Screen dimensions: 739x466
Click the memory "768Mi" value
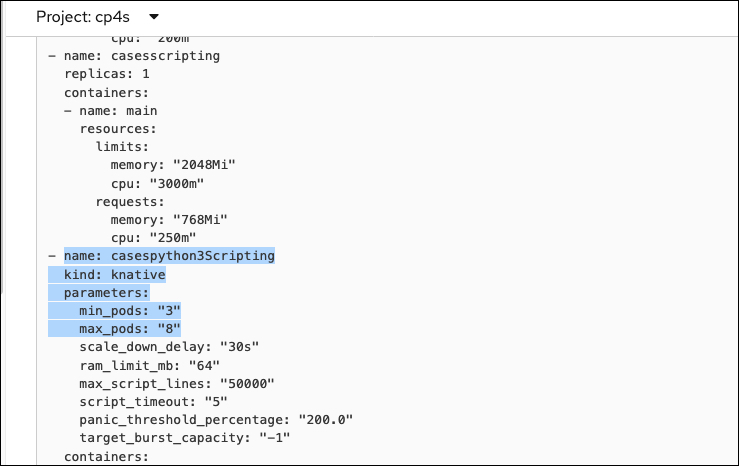pyautogui.click(x=199, y=219)
